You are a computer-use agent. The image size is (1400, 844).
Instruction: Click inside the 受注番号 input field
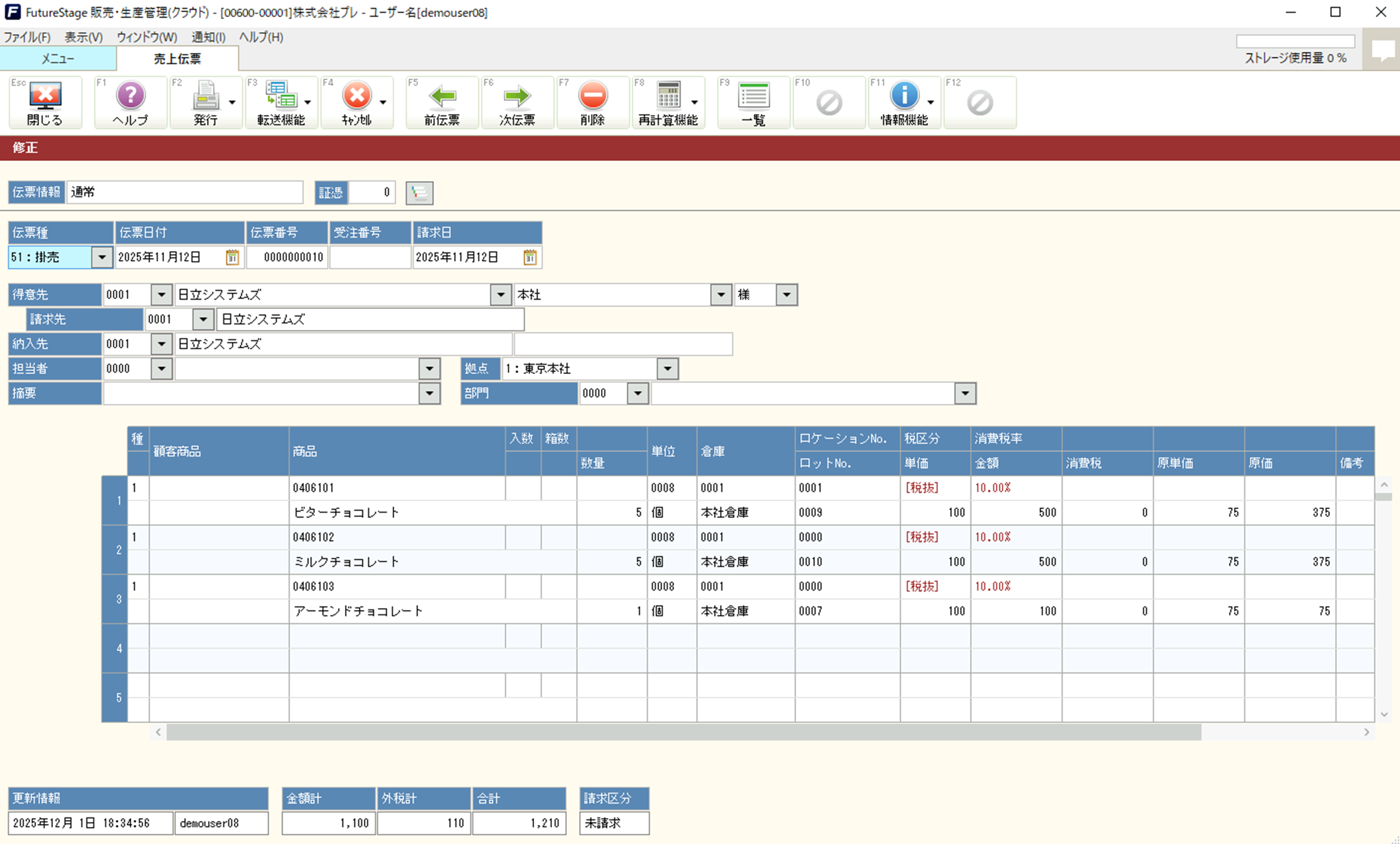tap(370, 257)
